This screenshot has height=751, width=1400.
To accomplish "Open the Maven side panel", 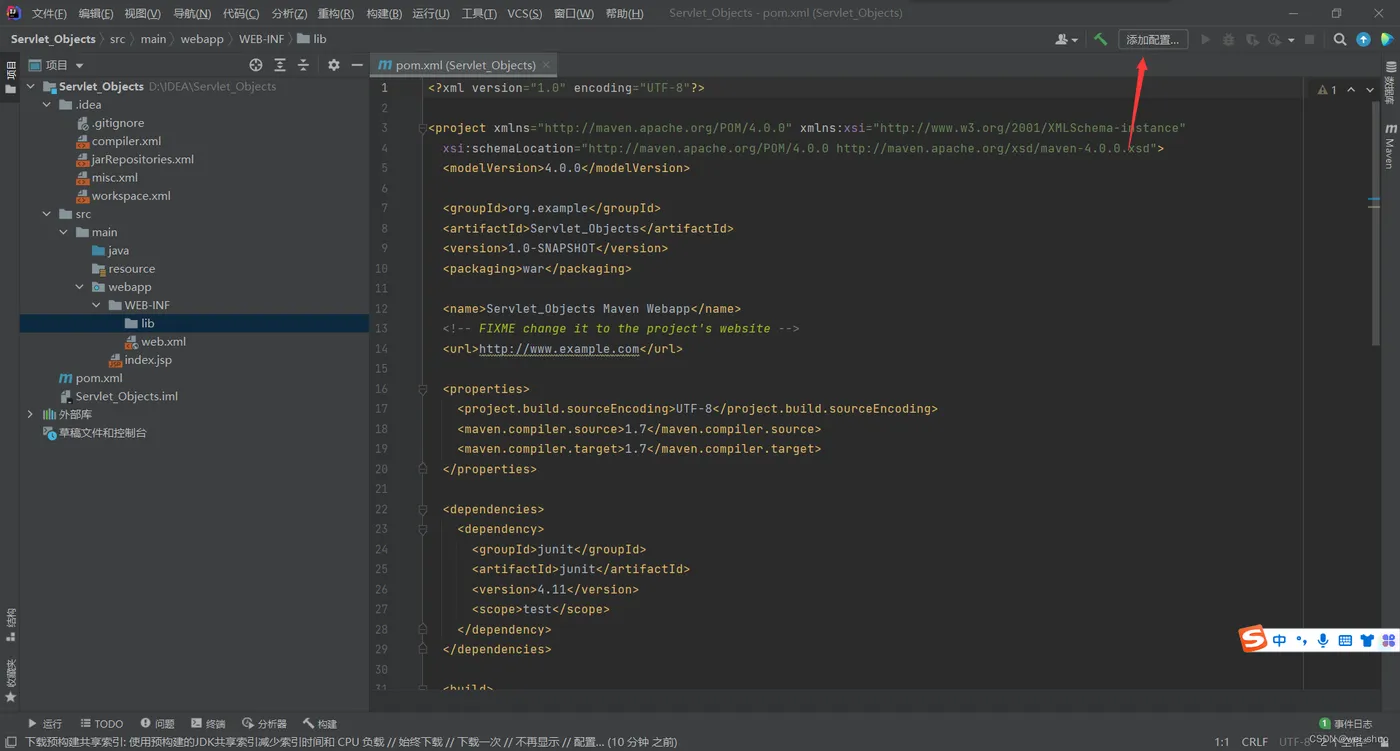I will coord(1390,146).
